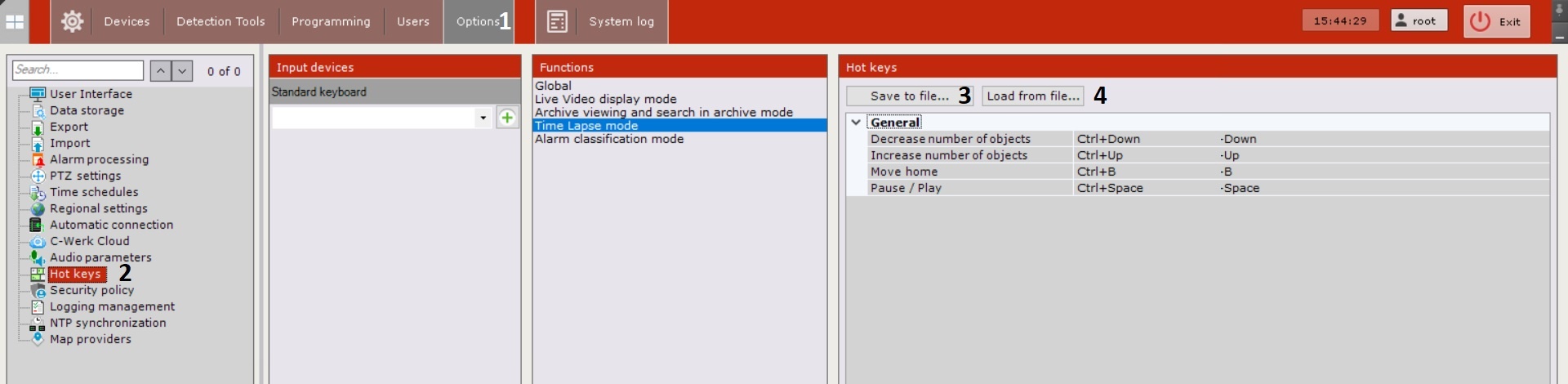1568x384 pixels.
Task: Switch to the Detection Tools tab
Action: point(220,21)
